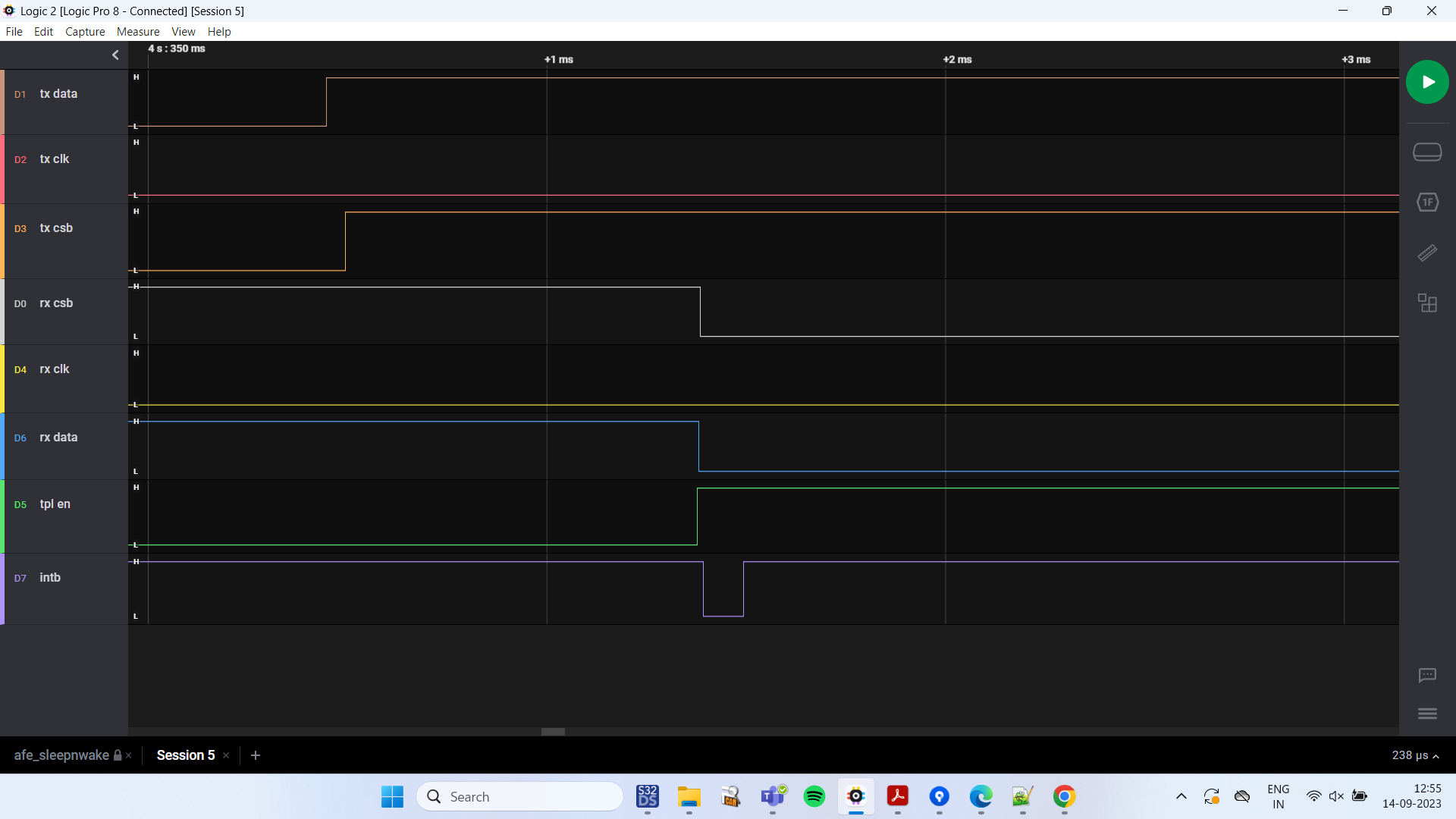Open the Analyzers panel icon
Viewport: 1456px width, 819px height.
coord(1427,202)
